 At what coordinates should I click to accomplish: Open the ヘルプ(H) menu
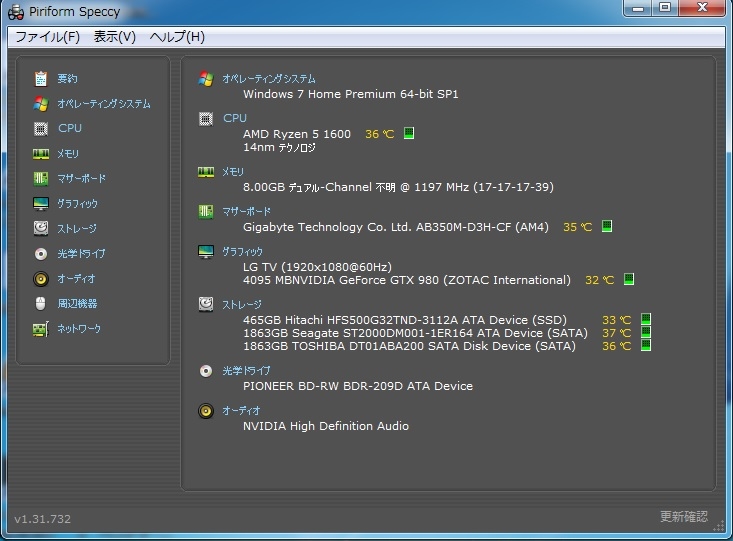pos(177,37)
